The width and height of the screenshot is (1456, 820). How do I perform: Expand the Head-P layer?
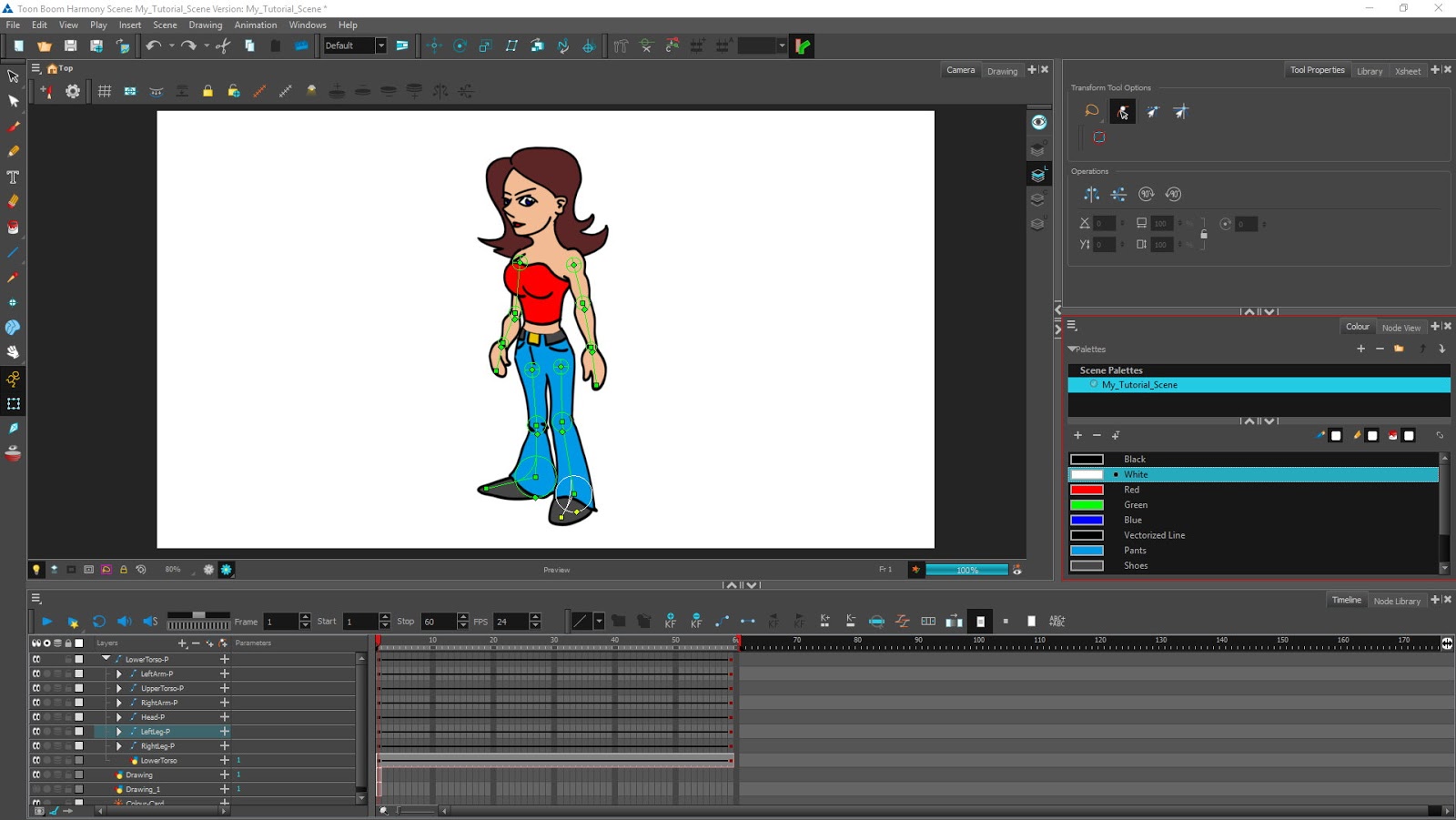pyautogui.click(x=118, y=717)
